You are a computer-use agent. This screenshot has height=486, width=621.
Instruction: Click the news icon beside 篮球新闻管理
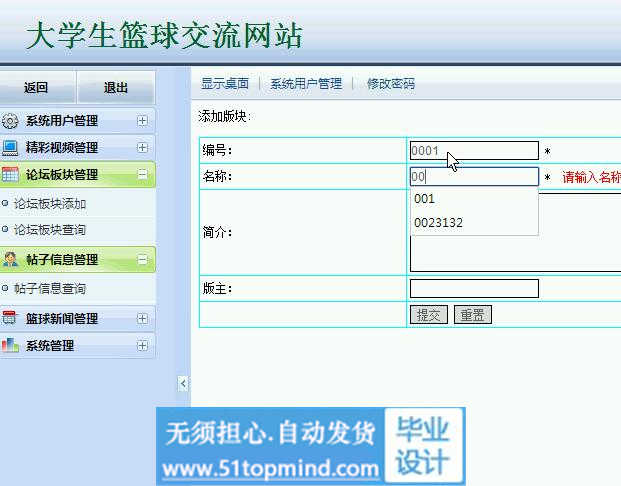click(x=10, y=318)
